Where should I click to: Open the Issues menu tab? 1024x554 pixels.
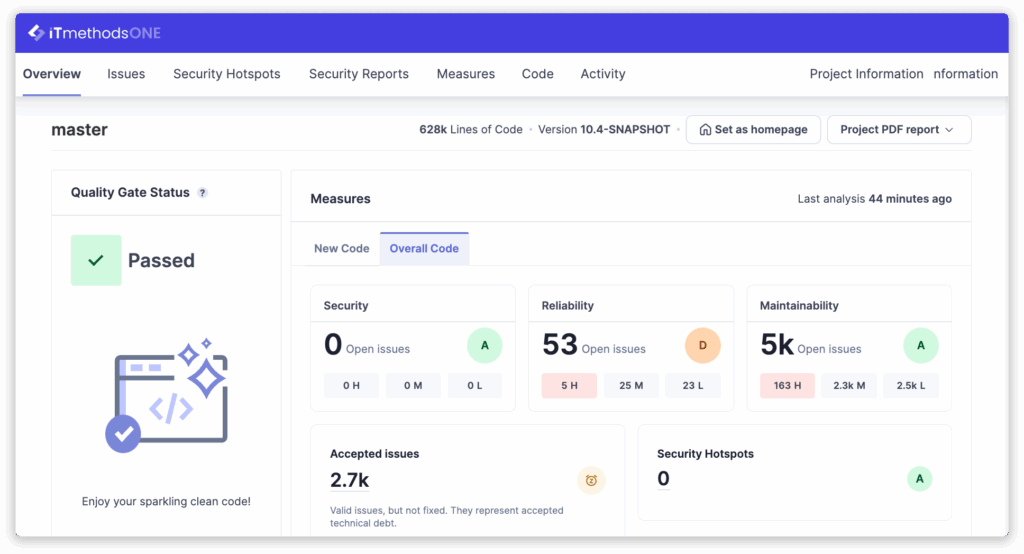(126, 74)
